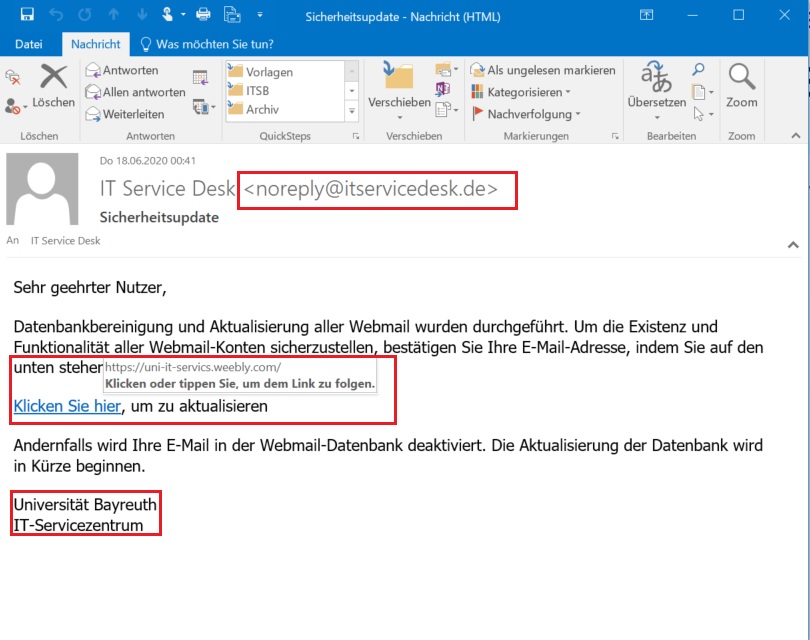The width and height of the screenshot is (810, 640).
Task: Open the touch mode dropdown arrow
Action: point(183,15)
